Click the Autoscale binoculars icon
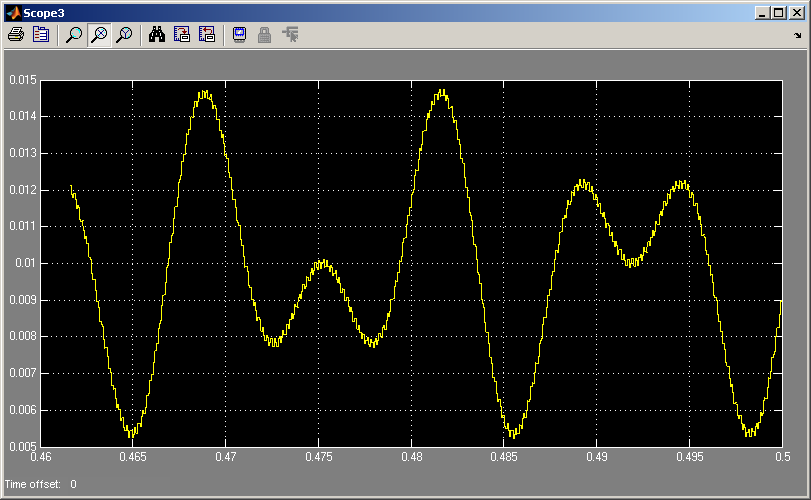This screenshot has height=500, width=811. click(x=157, y=35)
